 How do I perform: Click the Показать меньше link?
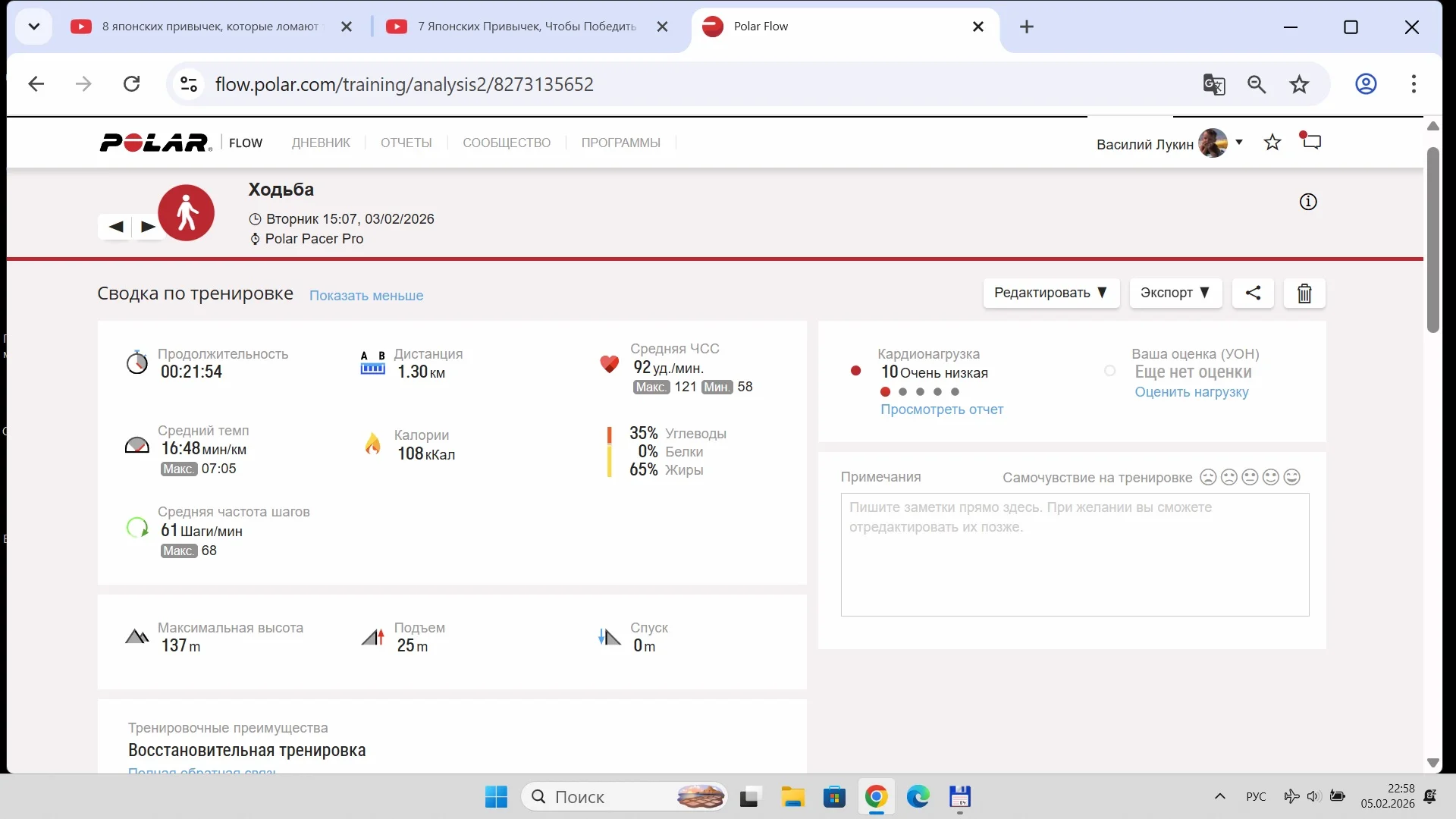[x=366, y=296]
